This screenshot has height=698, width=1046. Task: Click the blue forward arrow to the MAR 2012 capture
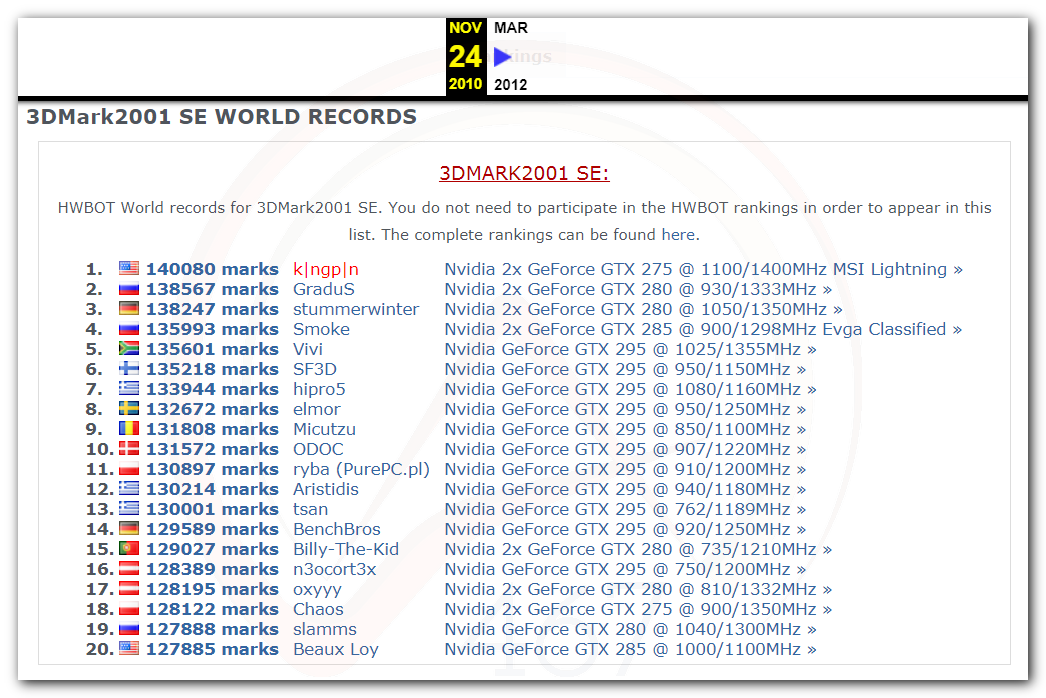click(x=502, y=57)
